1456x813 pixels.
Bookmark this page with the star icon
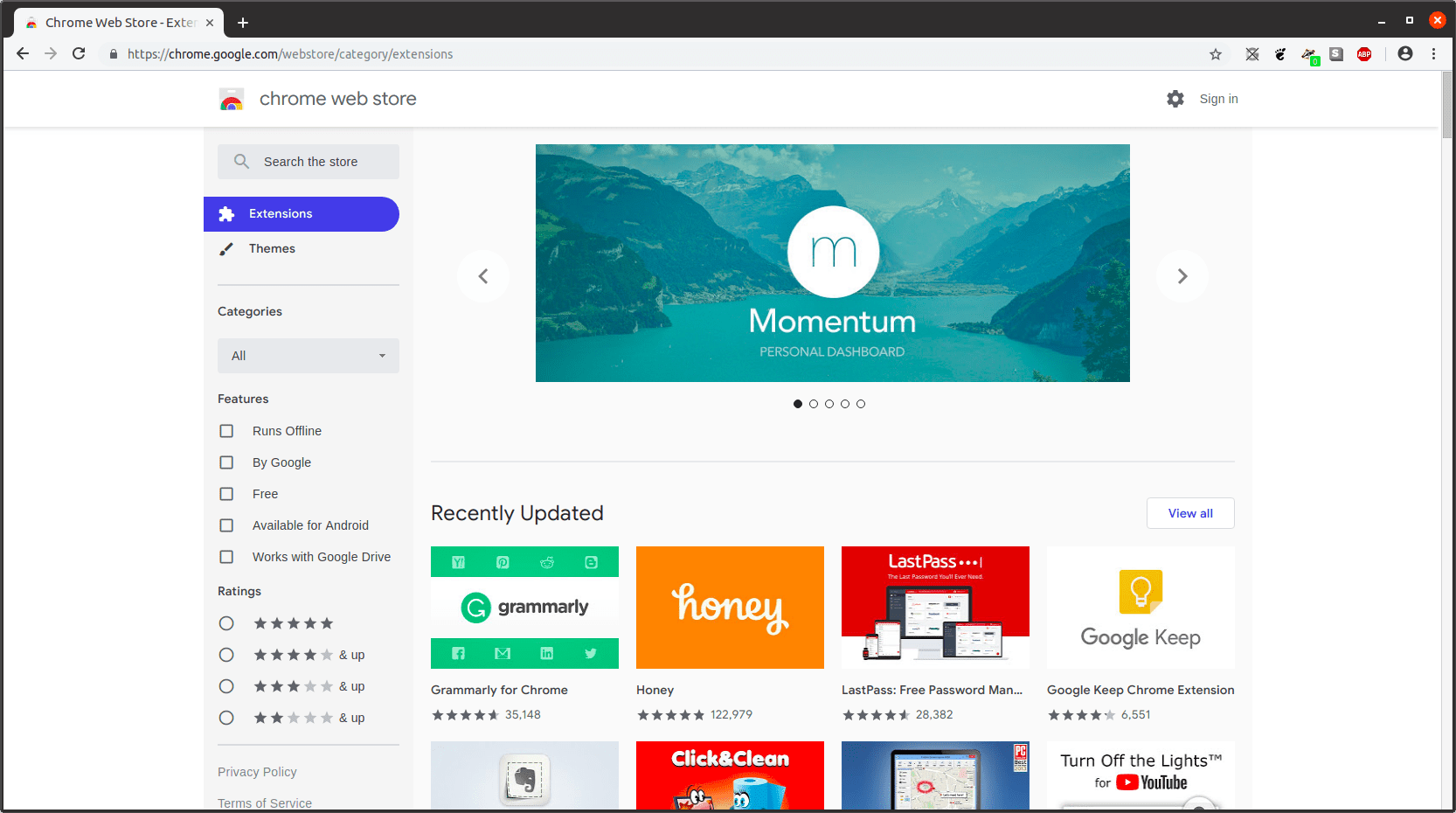point(1216,54)
